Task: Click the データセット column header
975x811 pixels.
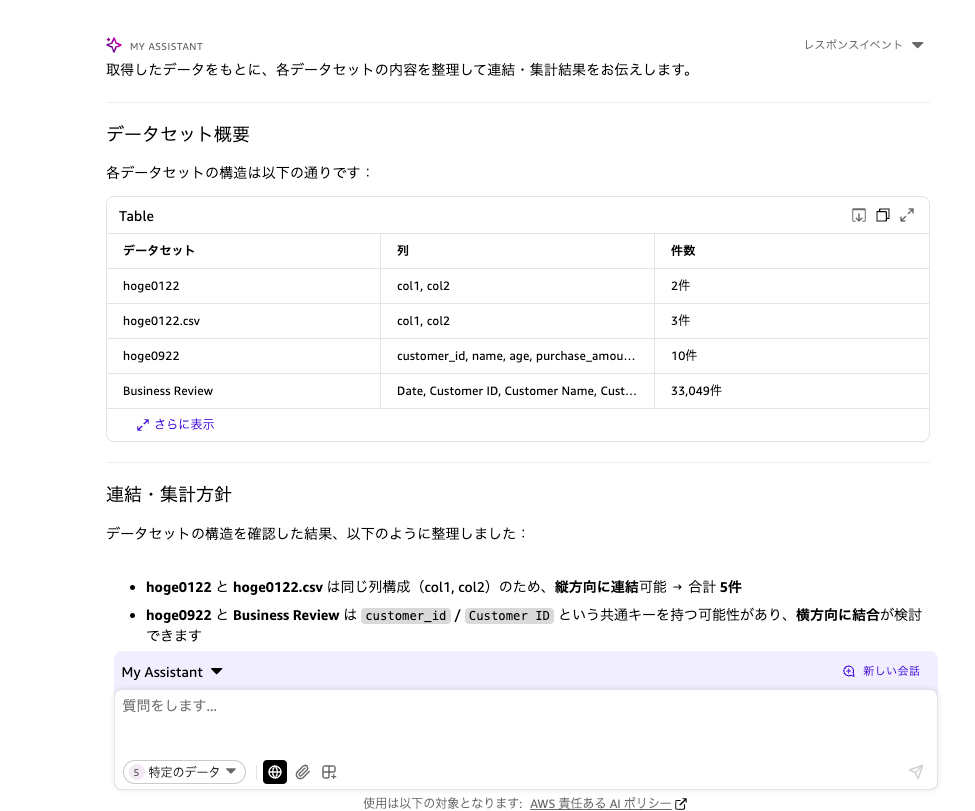Action: pos(244,251)
